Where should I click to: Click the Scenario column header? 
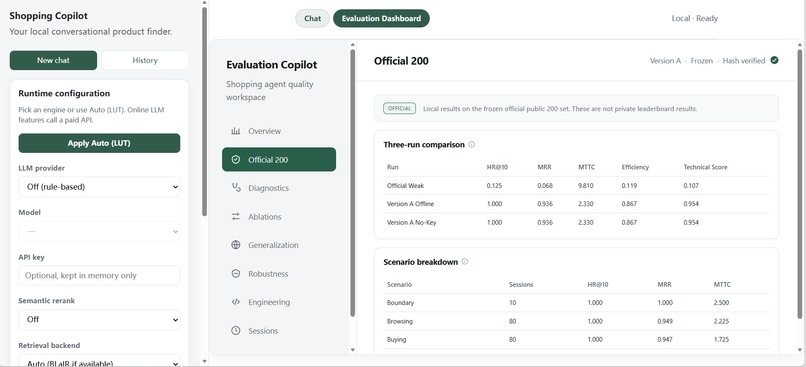tap(399, 284)
